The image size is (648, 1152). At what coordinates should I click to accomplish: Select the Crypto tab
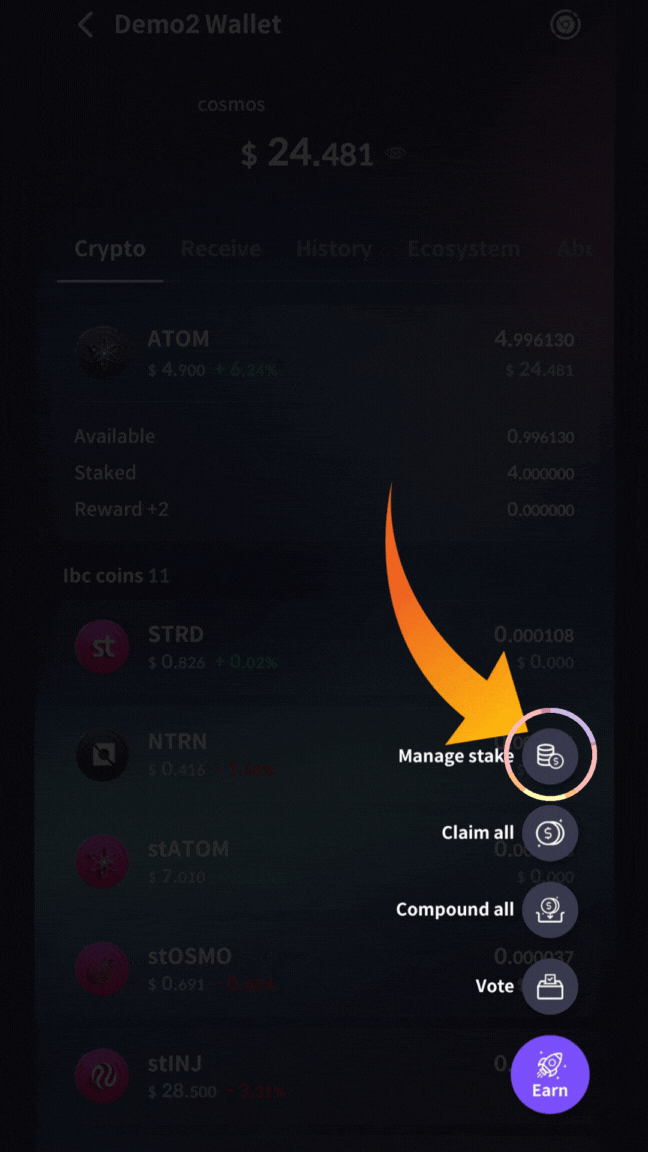pos(110,248)
